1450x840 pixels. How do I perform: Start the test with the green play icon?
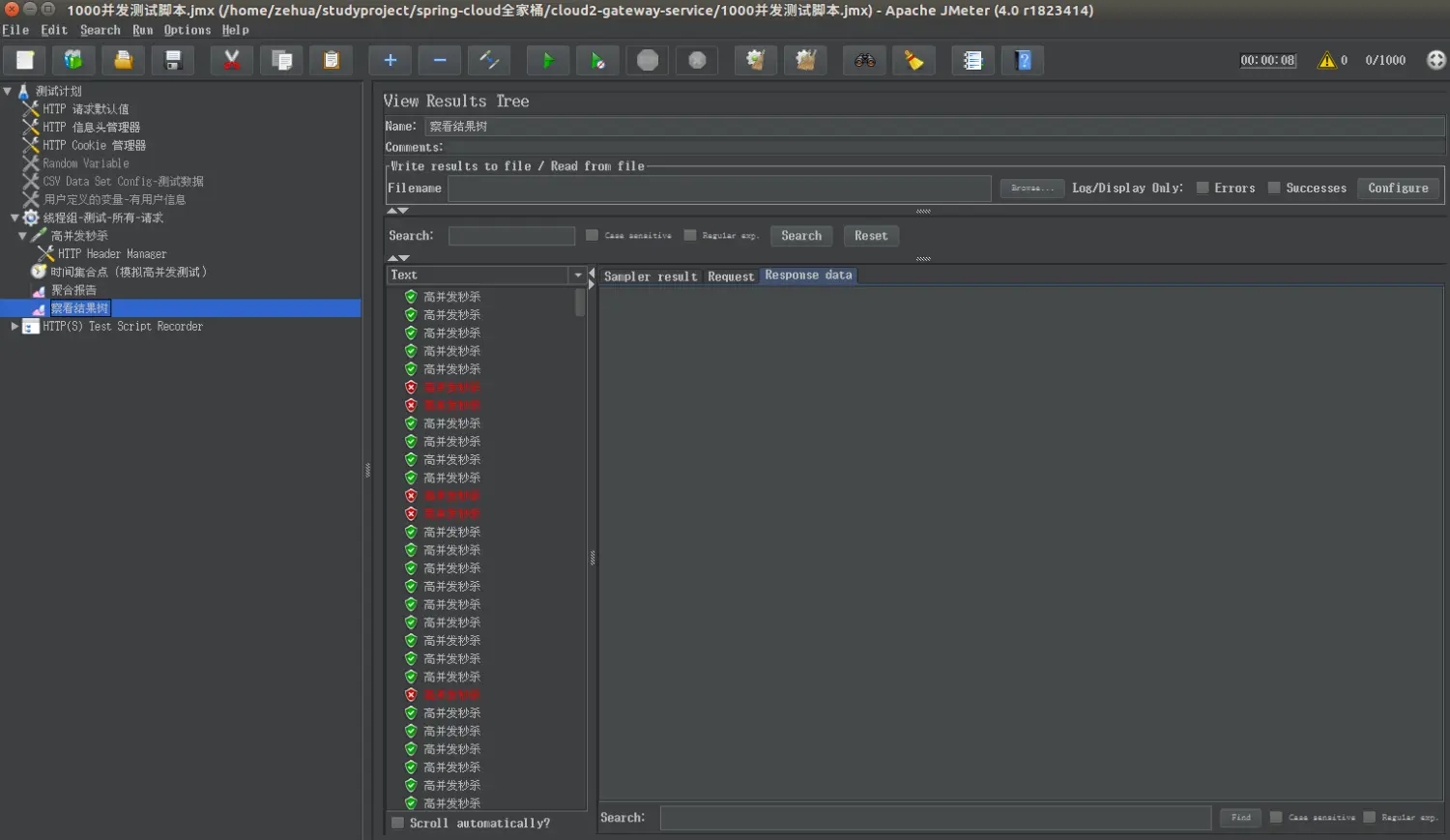point(548,60)
